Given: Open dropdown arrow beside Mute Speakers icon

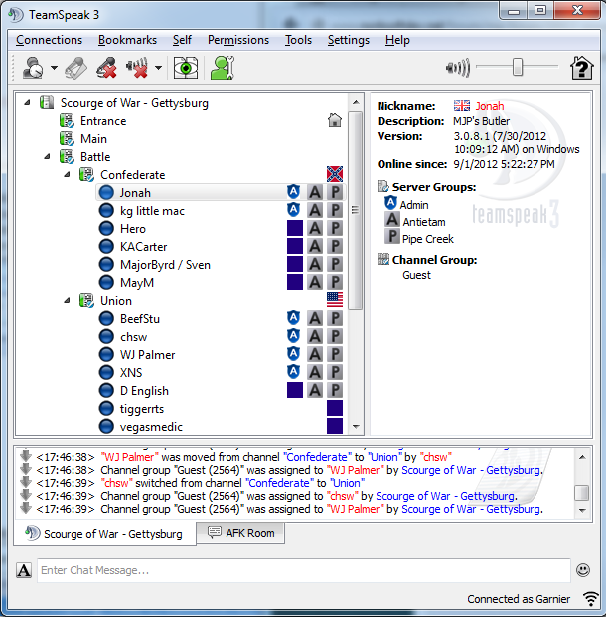Looking at the screenshot, I should pyautogui.click(x=158, y=68).
